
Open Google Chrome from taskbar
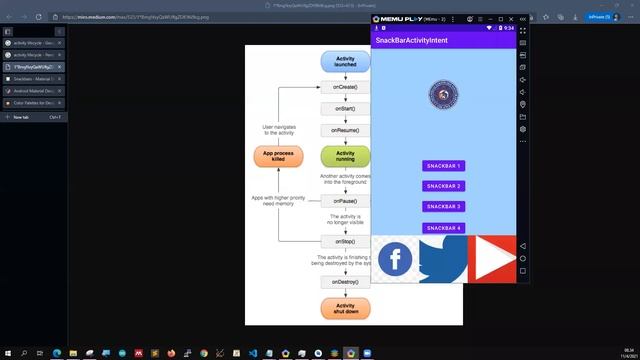coord(204,353)
